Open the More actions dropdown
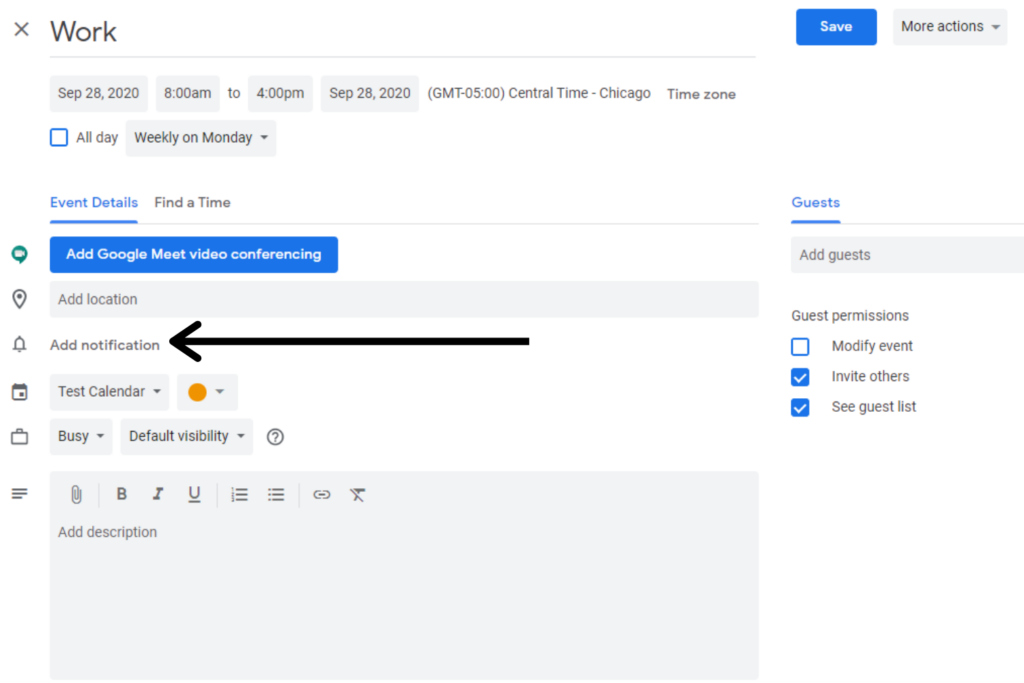The width and height of the screenshot is (1024, 683). [x=950, y=27]
